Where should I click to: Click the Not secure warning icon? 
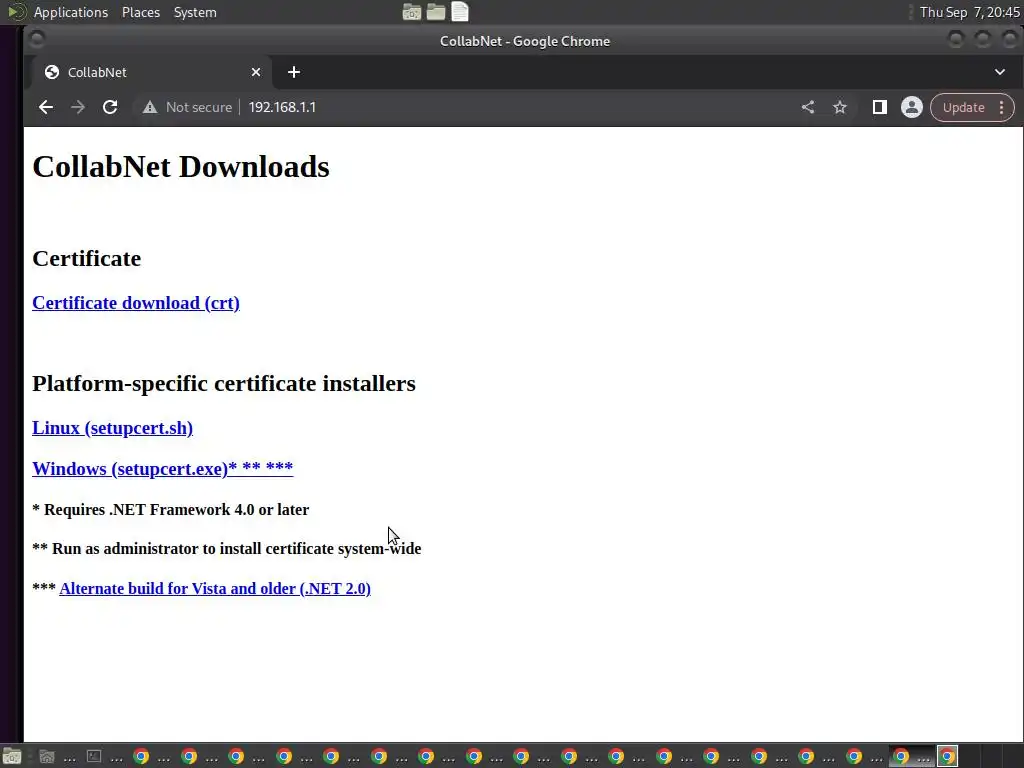tap(150, 107)
